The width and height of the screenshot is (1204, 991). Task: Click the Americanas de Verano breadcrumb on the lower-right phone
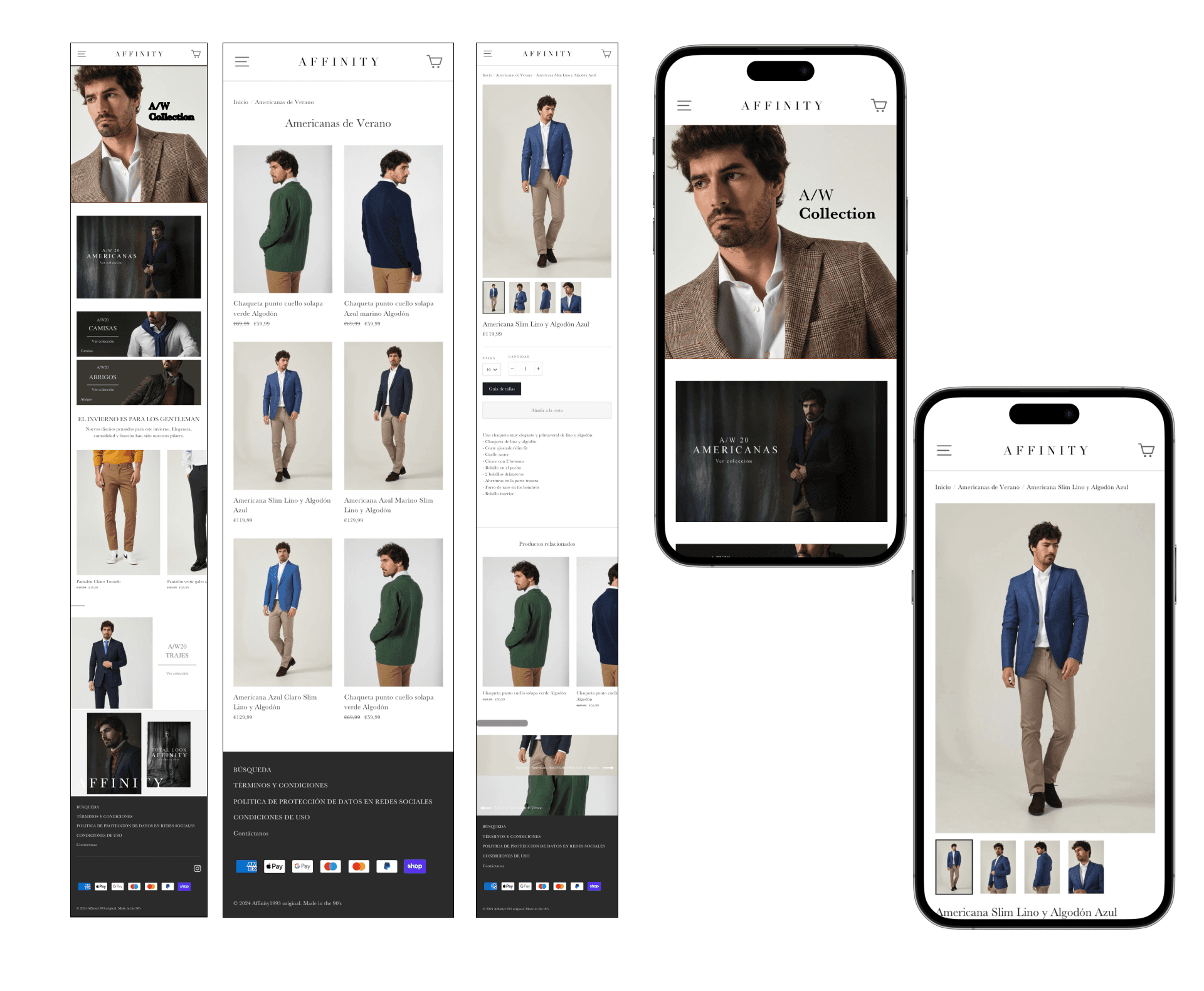click(988, 487)
